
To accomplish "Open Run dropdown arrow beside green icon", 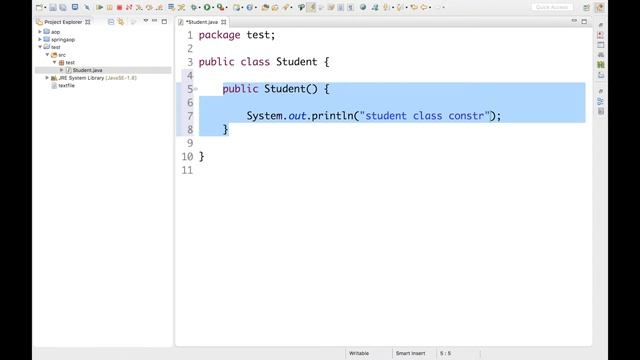I will pyautogui.click(x=213, y=7).
